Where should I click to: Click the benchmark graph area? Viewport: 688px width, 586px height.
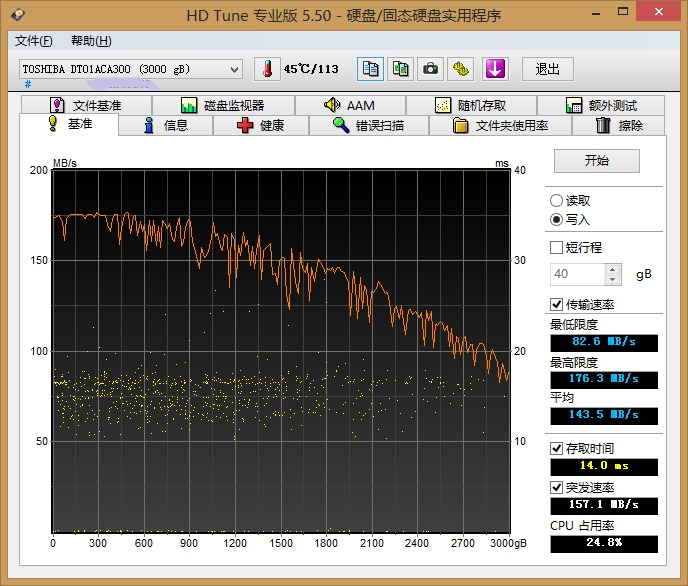pyautogui.click(x=281, y=352)
